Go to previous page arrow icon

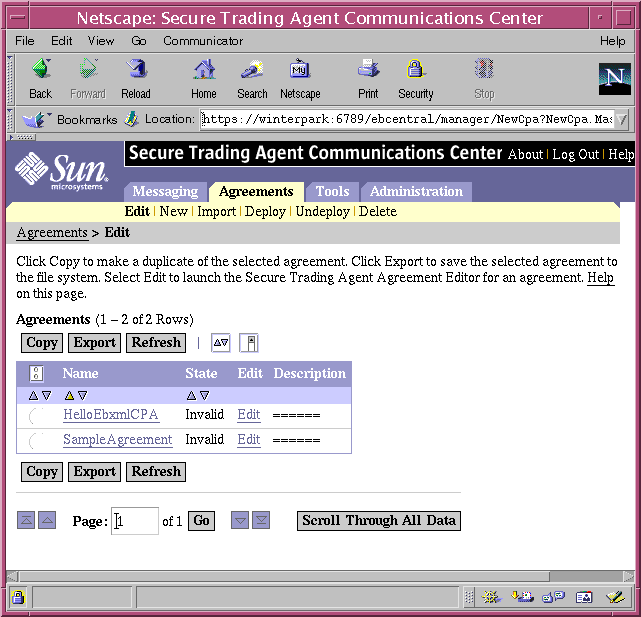coord(47,520)
